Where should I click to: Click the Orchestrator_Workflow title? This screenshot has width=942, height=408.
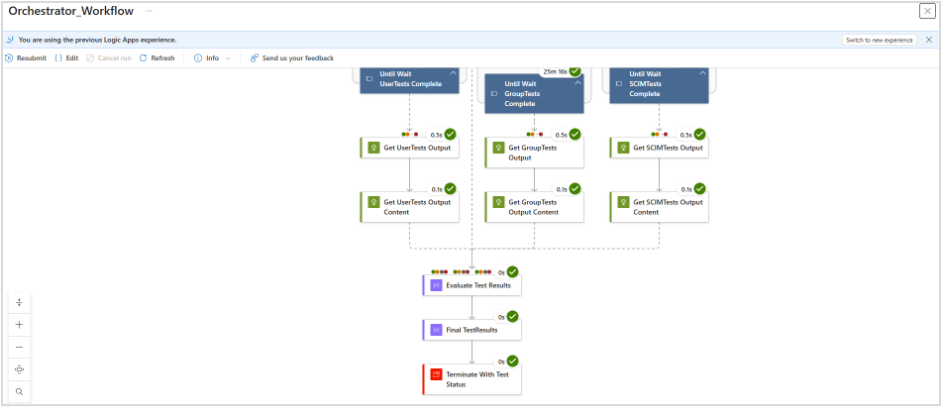pyautogui.click(x=71, y=11)
